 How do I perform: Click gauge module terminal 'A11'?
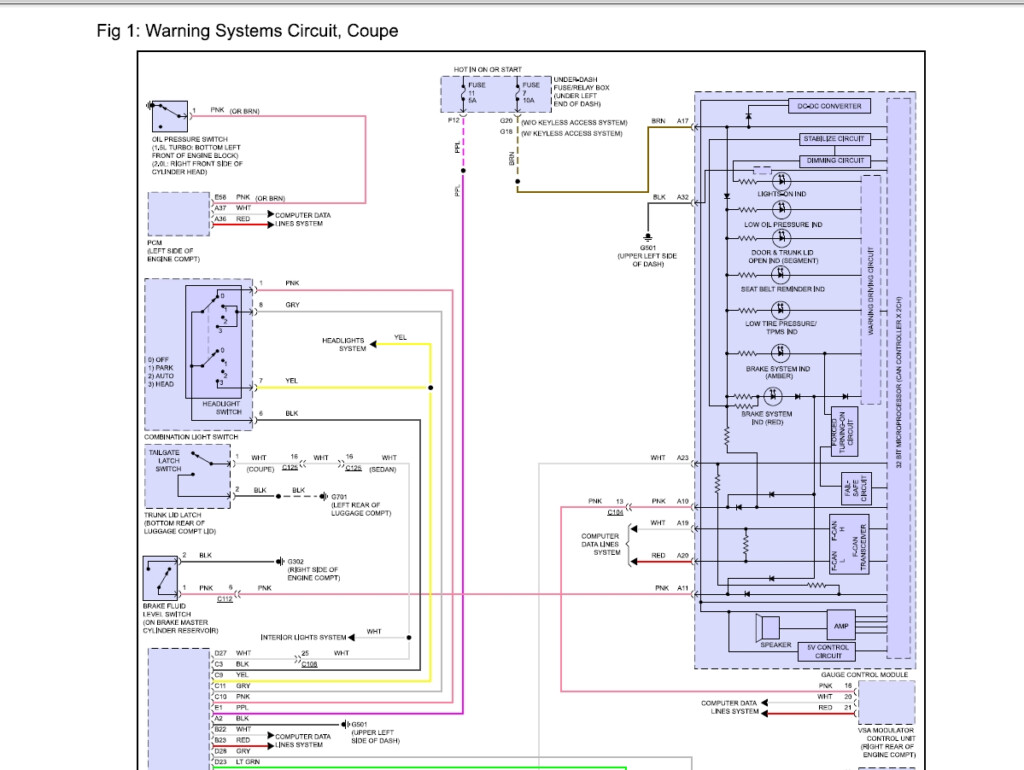tap(682, 588)
